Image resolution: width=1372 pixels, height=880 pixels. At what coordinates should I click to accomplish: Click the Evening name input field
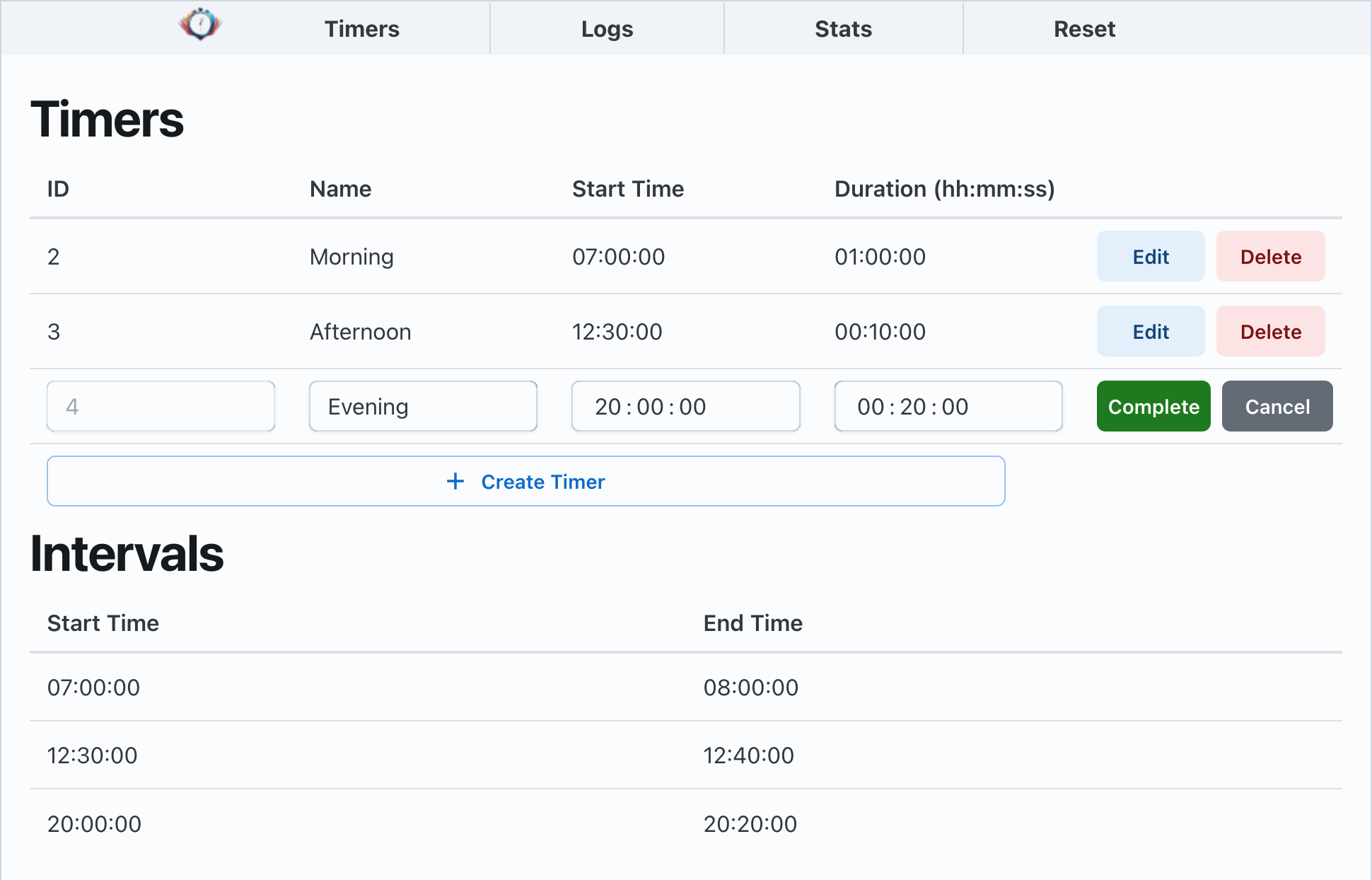(423, 407)
